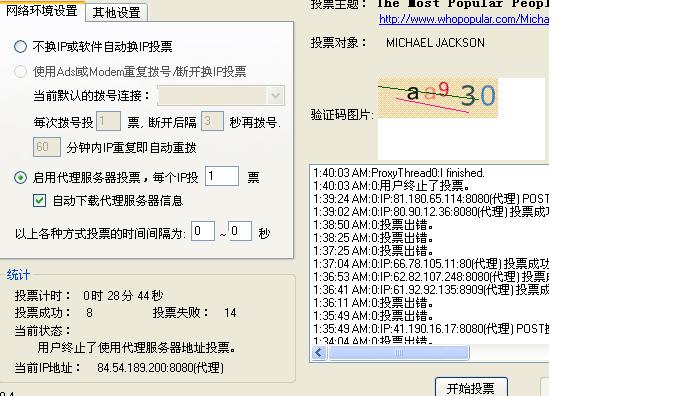Select the 1:36:11 AM 投票出错 log line

[x=373, y=303]
